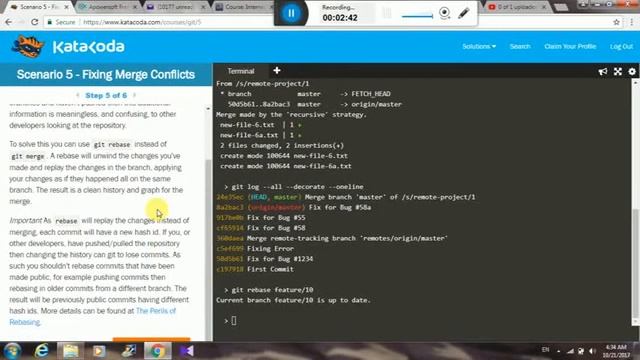Open Internet Explorer from taskbar

[41, 351]
